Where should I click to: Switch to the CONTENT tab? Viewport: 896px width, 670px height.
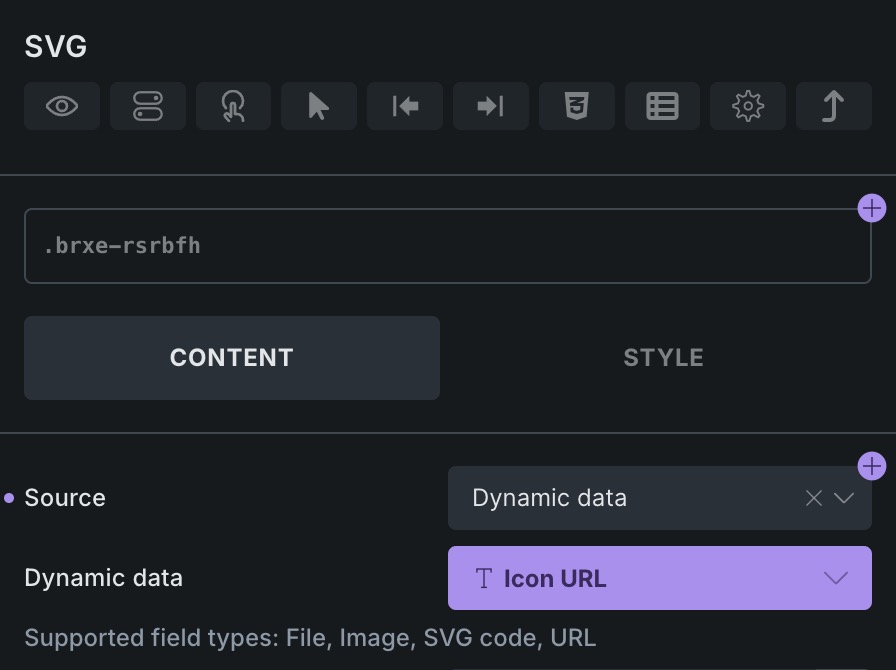tap(232, 358)
